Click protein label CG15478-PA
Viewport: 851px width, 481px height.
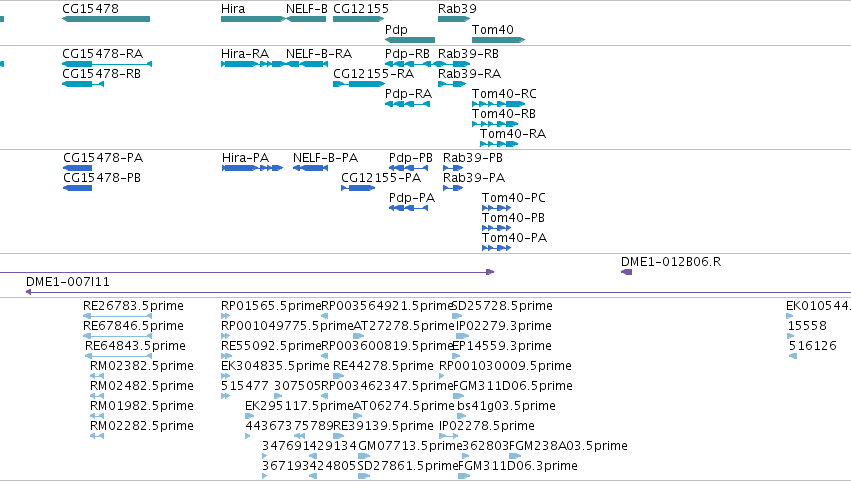[x=103, y=158]
